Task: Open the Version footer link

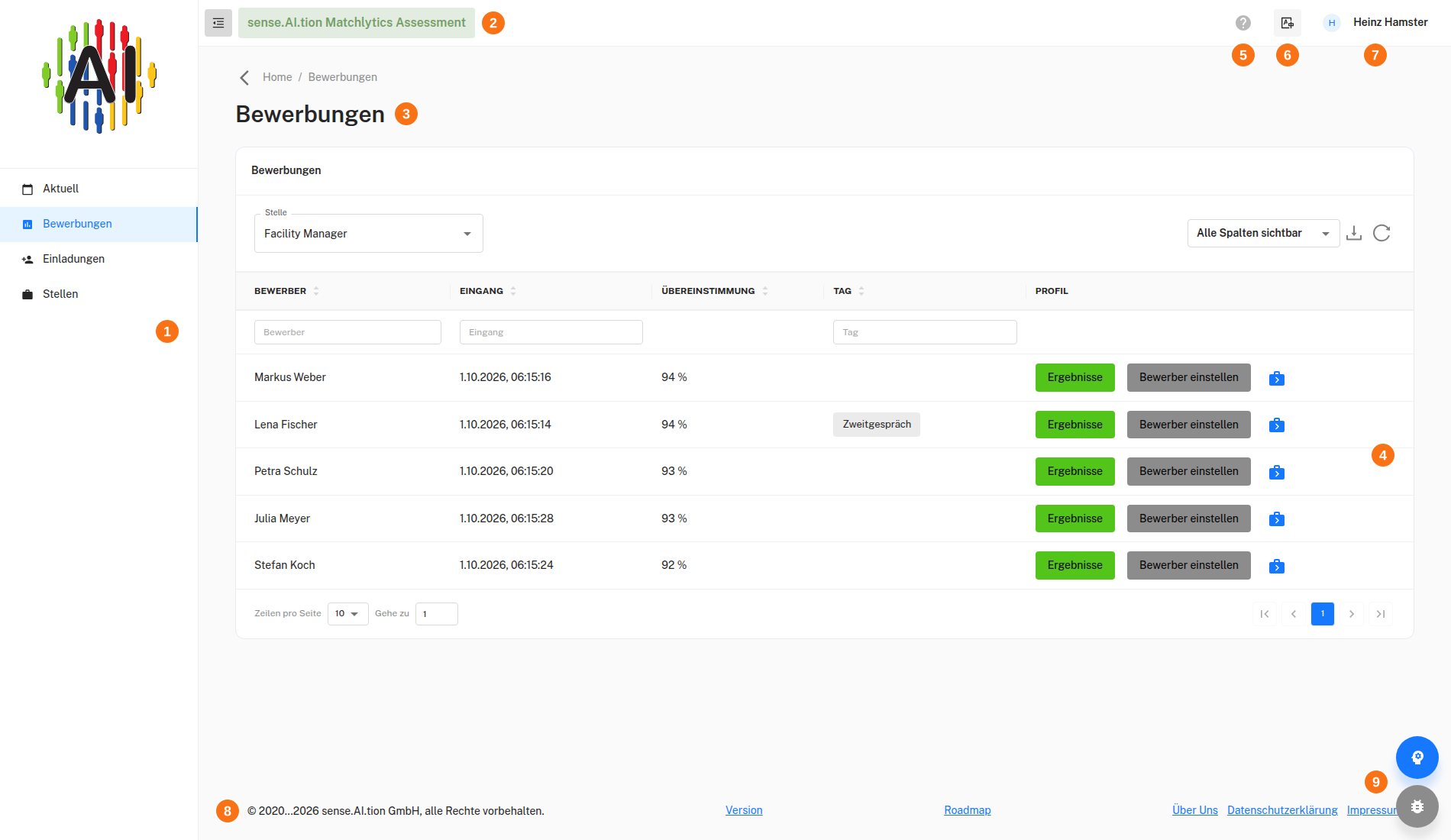Action: [744, 810]
